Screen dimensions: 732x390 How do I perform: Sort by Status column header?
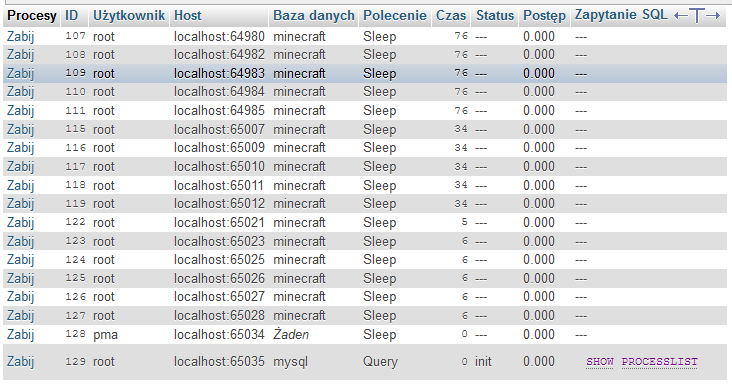(x=495, y=15)
